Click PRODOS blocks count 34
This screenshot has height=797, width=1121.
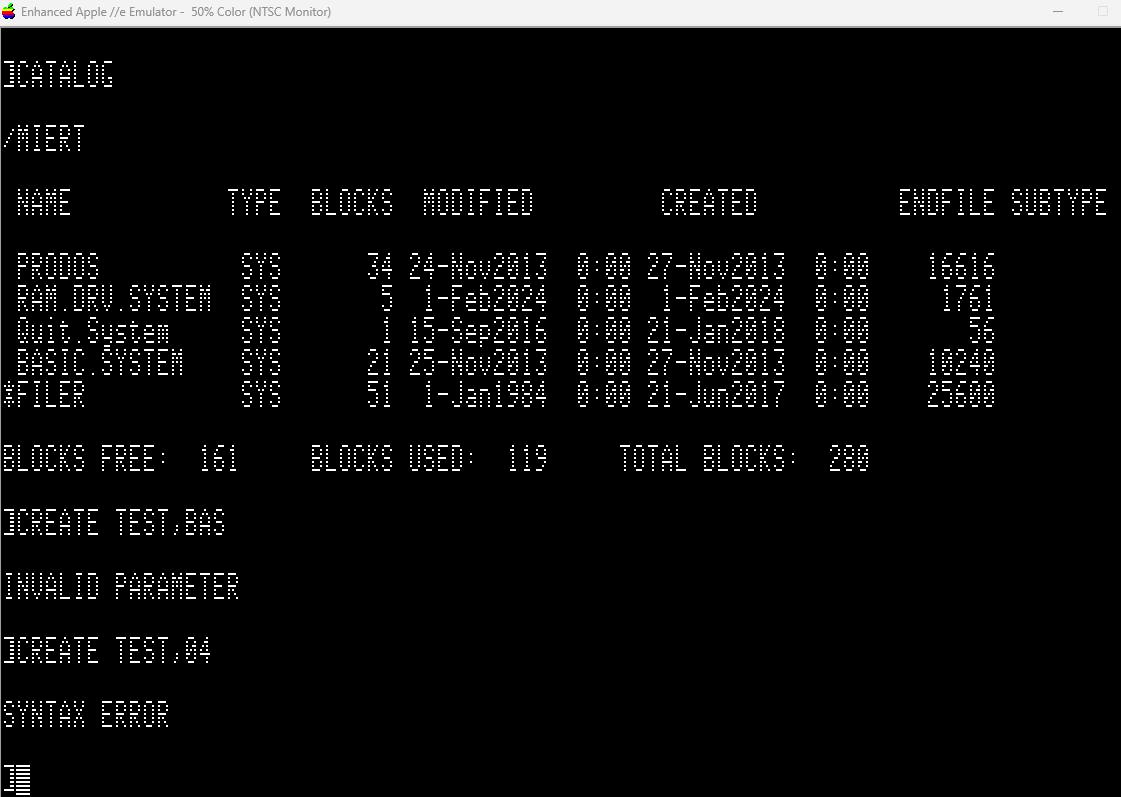pos(380,267)
